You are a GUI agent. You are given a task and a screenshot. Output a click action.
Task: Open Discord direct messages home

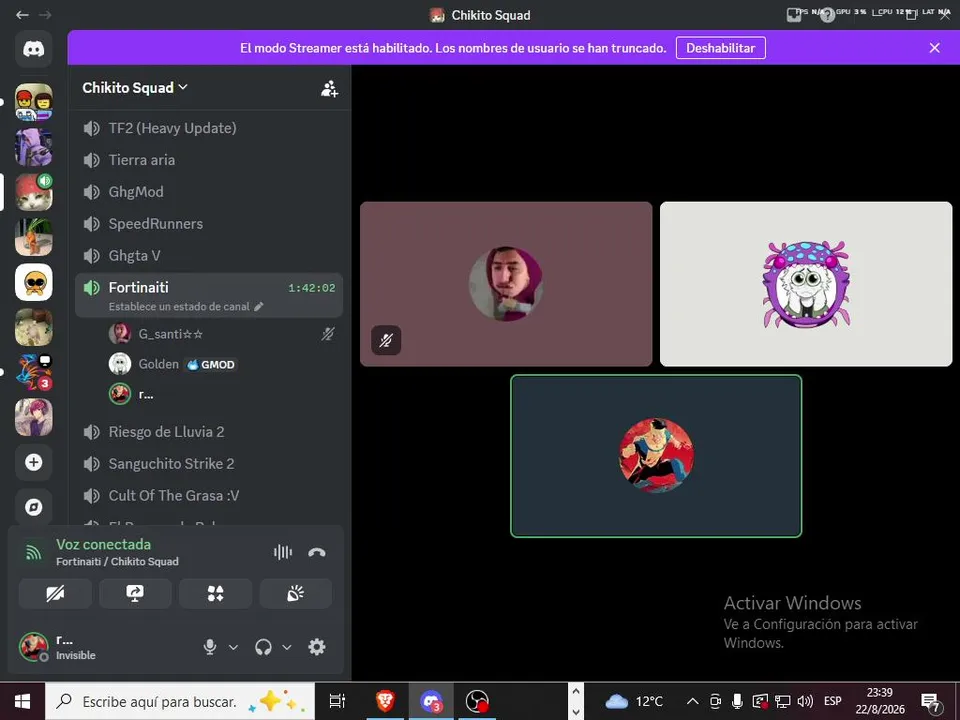[x=34, y=49]
